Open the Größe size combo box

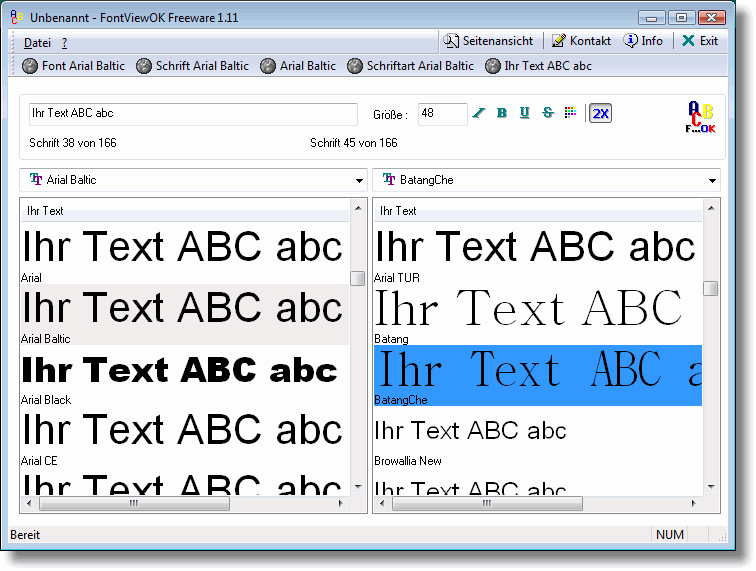(x=442, y=114)
